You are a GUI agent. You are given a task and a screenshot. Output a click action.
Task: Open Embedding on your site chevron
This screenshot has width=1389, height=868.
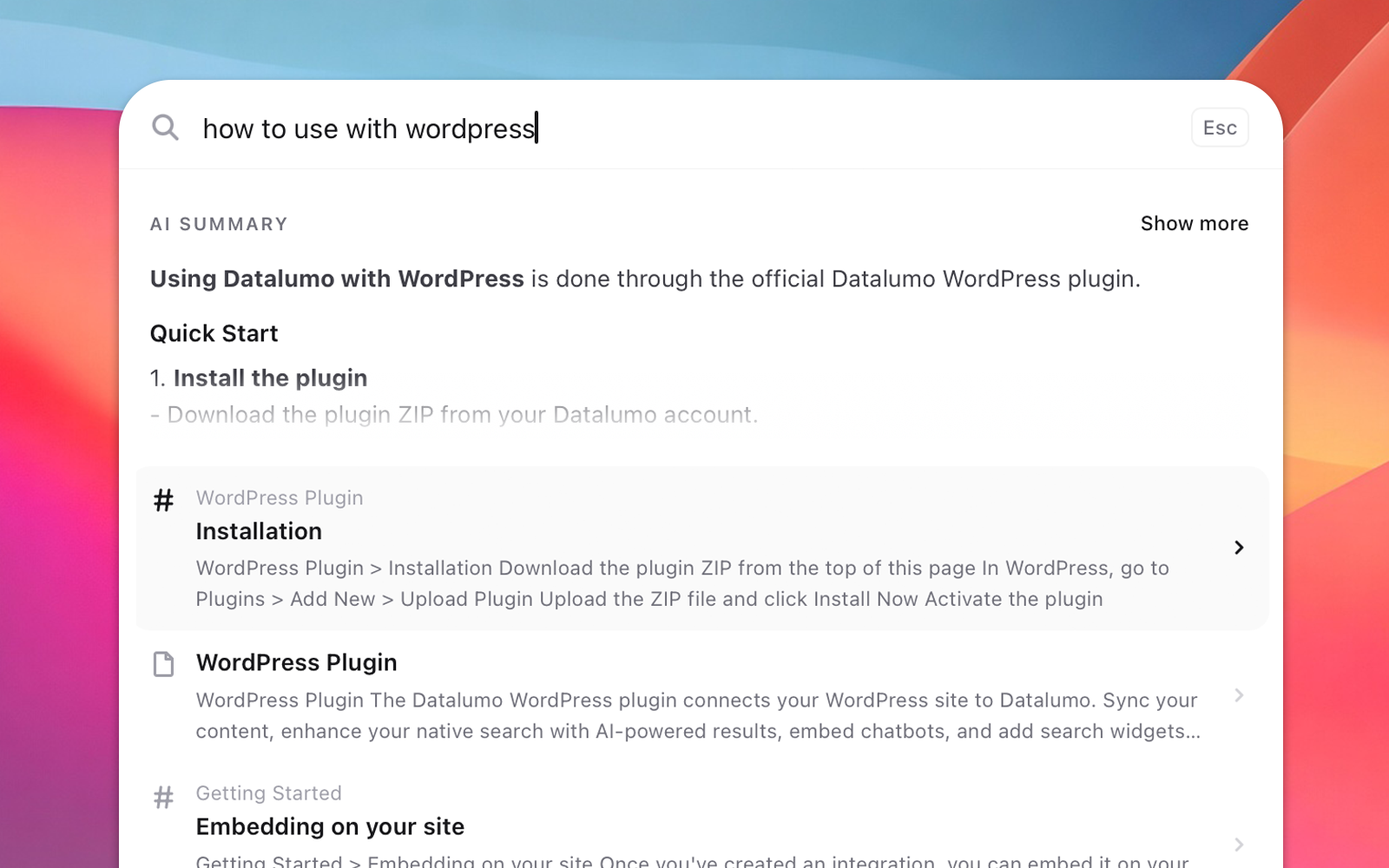[x=1239, y=845]
